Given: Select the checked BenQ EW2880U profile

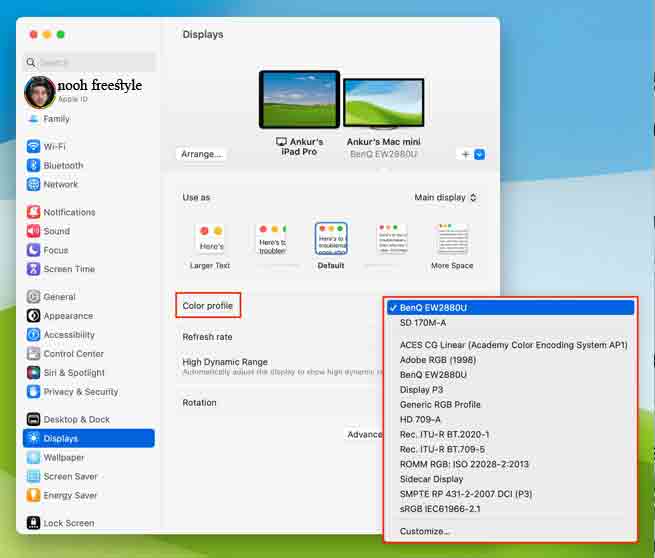Looking at the screenshot, I should point(510,308).
